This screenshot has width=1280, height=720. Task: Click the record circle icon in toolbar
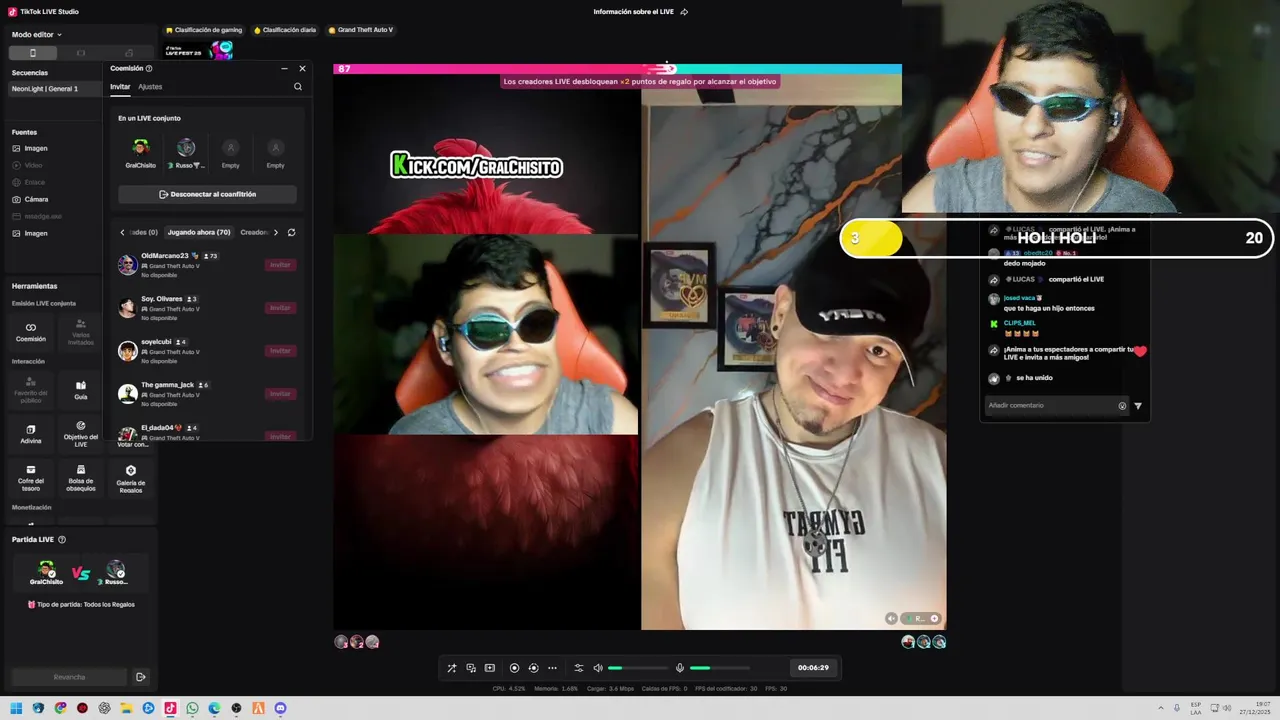(x=514, y=668)
